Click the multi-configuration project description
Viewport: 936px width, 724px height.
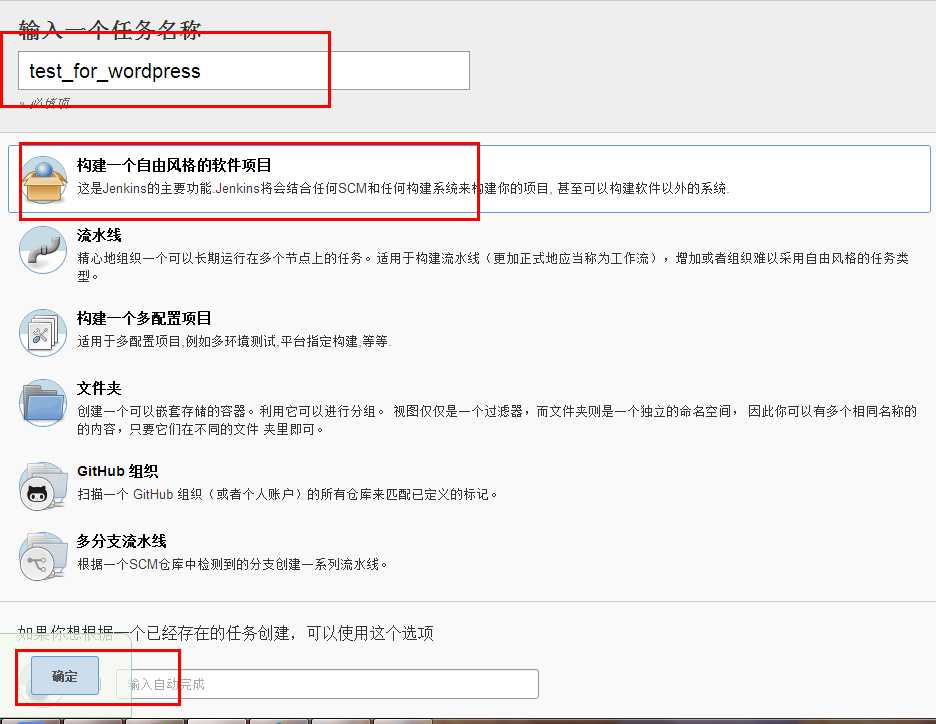(x=233, y=341)
